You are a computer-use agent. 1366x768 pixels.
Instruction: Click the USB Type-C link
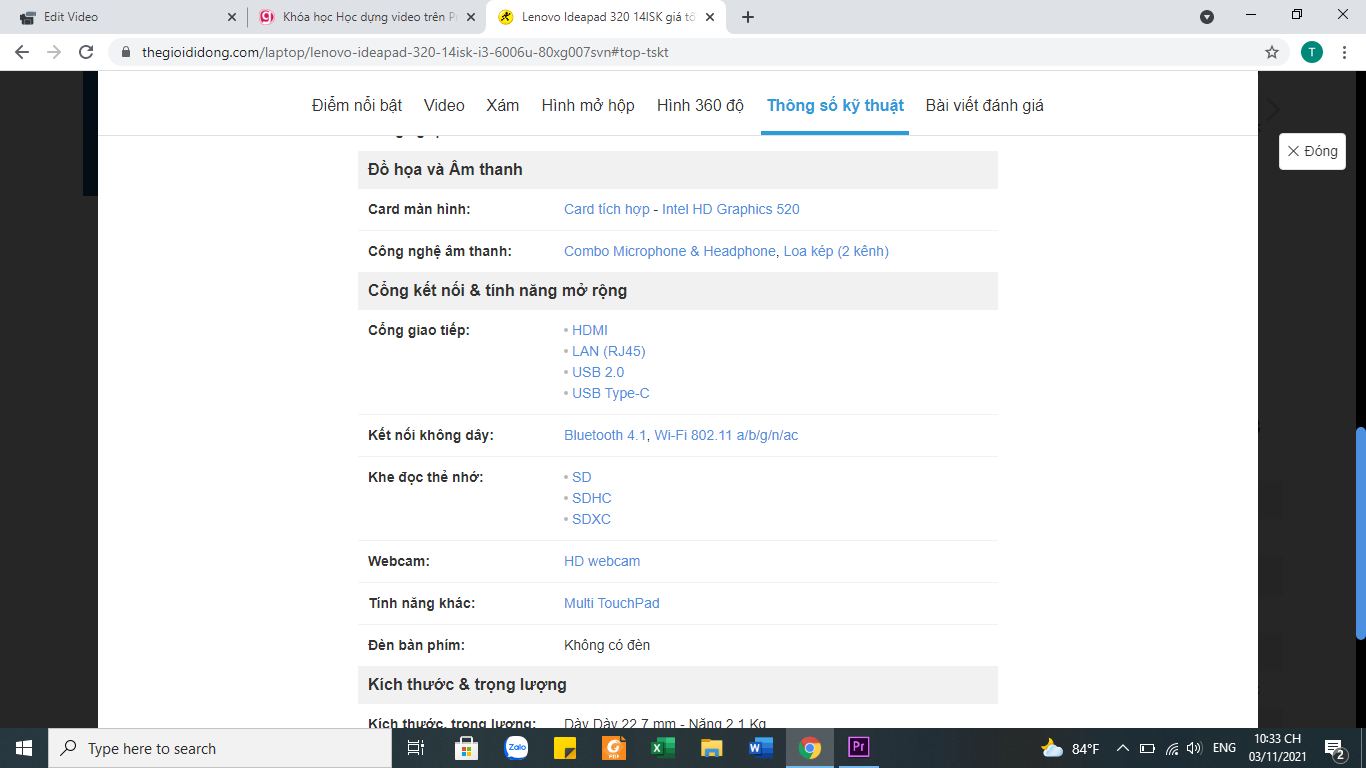point(611,393)
